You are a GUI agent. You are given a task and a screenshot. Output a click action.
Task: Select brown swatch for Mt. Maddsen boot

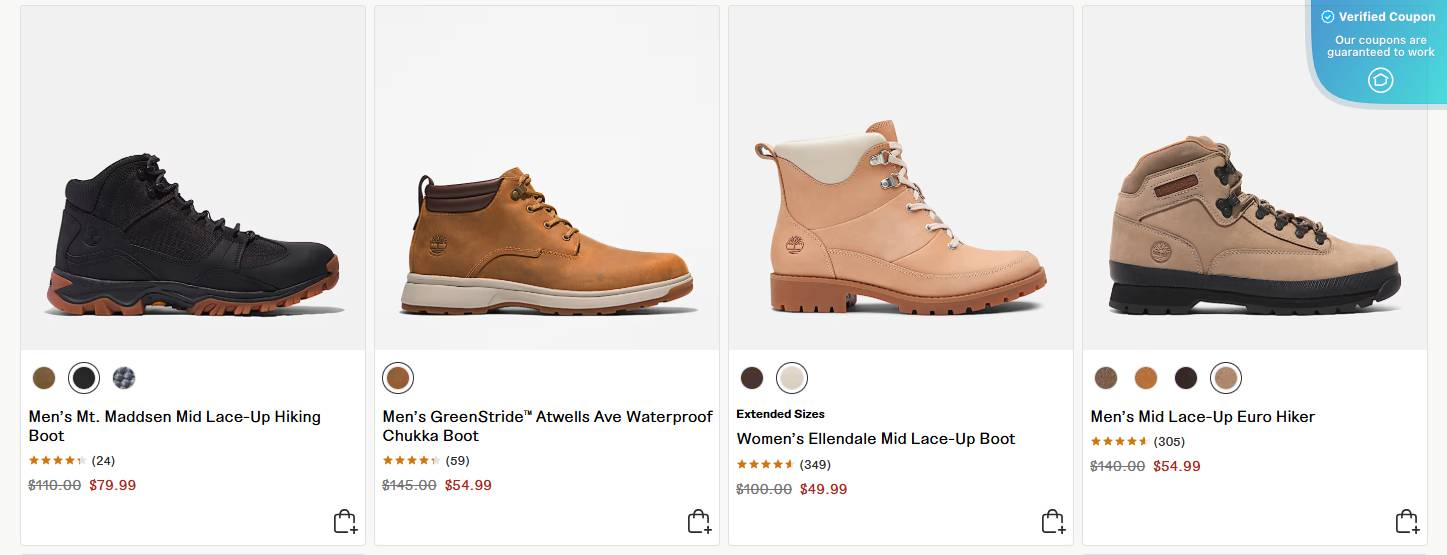(44, 378)
